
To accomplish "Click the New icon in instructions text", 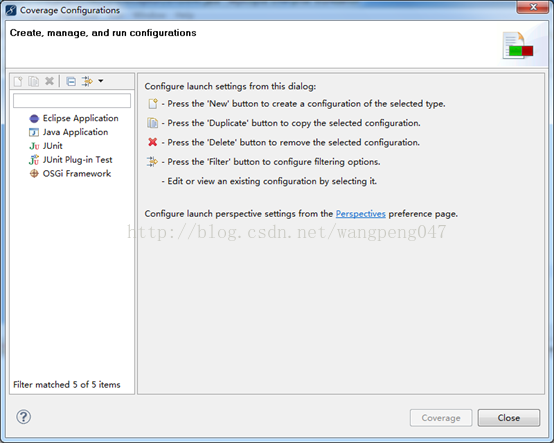I will 153,104.
